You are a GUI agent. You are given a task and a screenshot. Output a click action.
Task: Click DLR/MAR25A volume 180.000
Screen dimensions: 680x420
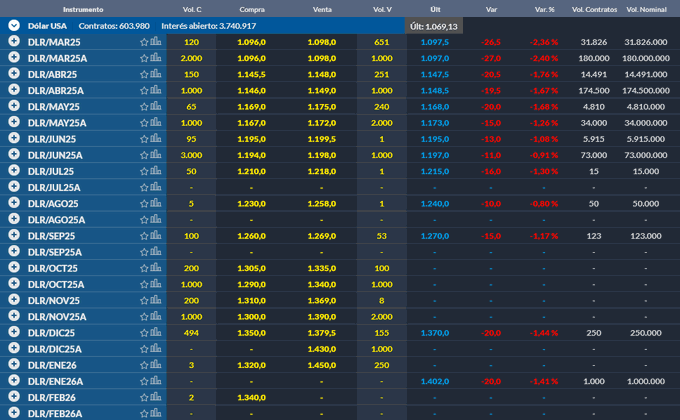click(x=594, y=58)
